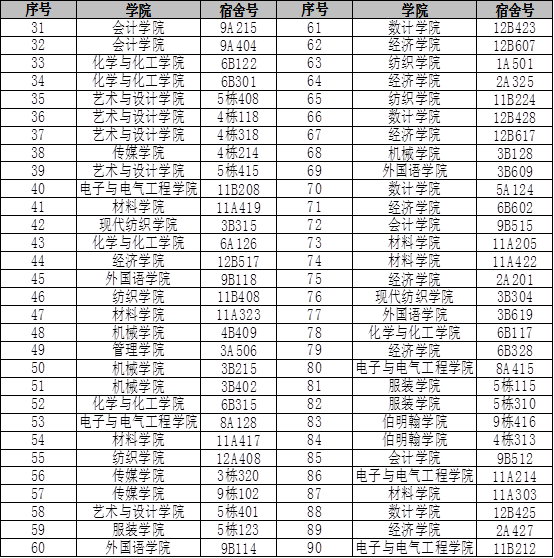Select dorm cell 12B517

[x=238, y=261]
